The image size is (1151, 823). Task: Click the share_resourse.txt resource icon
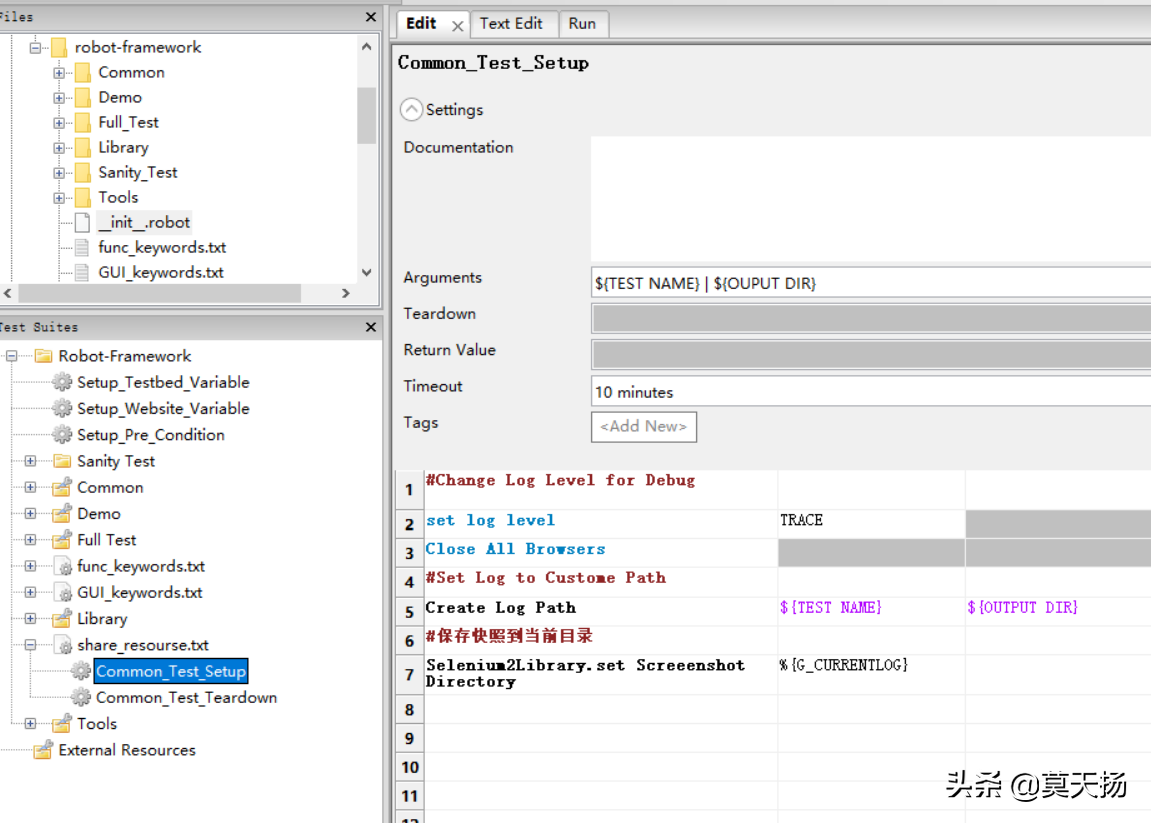(64, 645)
